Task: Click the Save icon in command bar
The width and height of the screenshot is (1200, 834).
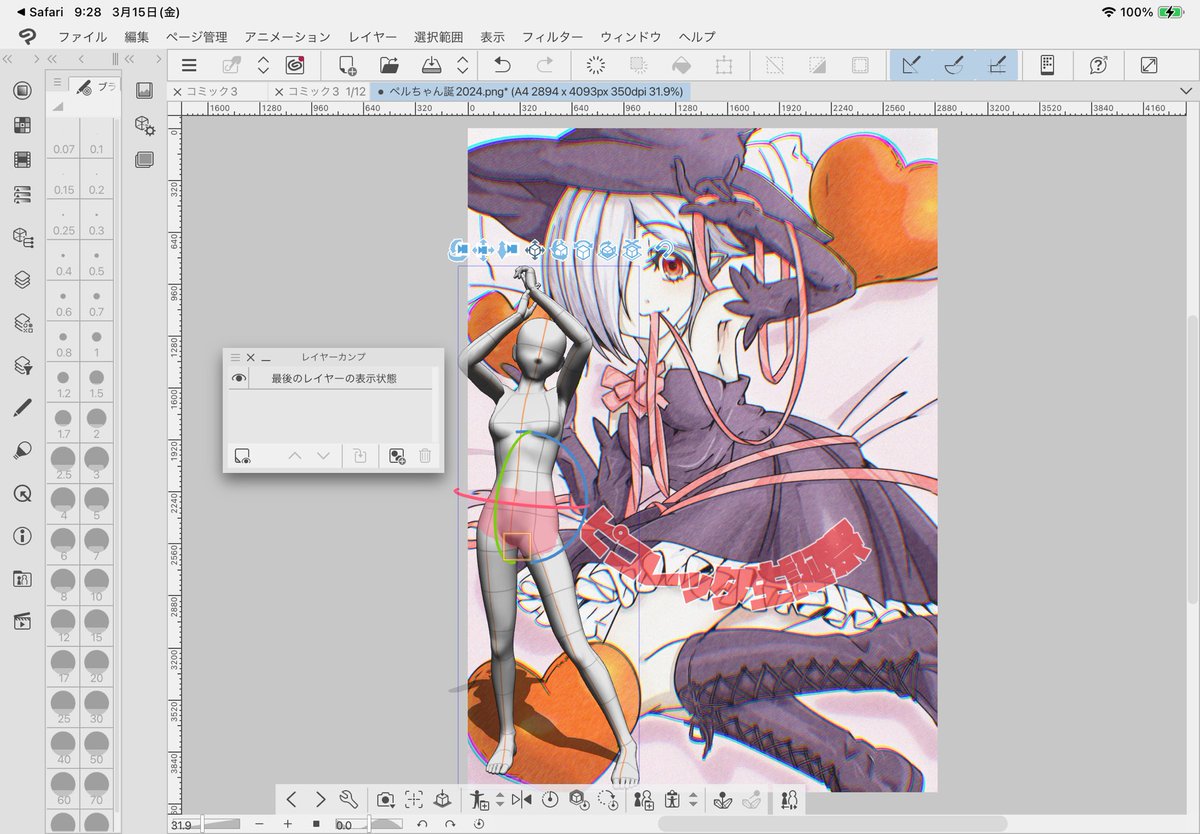Action: click(432, 65)
